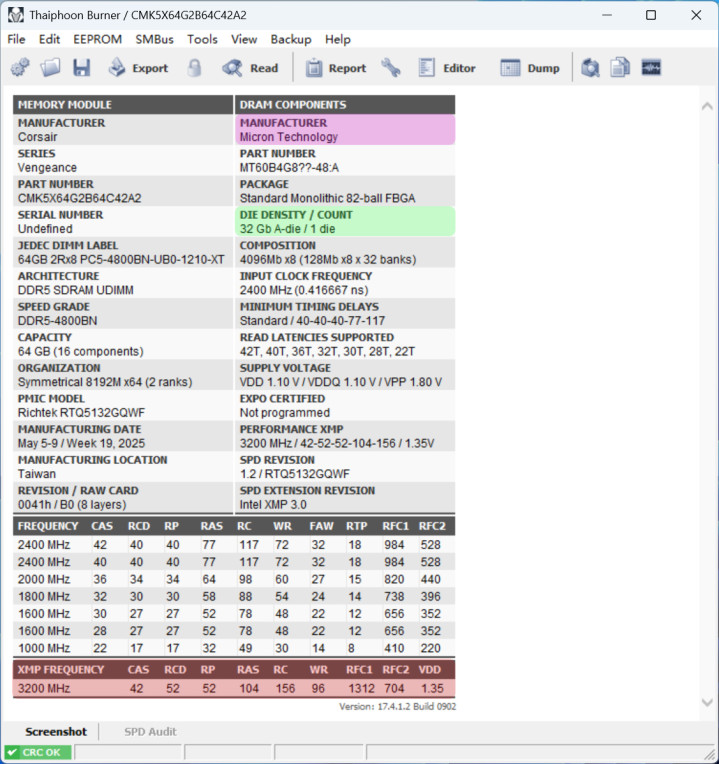This screenshot has width=719, height=764.
Task: Open the Editor toolbar button
Action: coord(447,68)
